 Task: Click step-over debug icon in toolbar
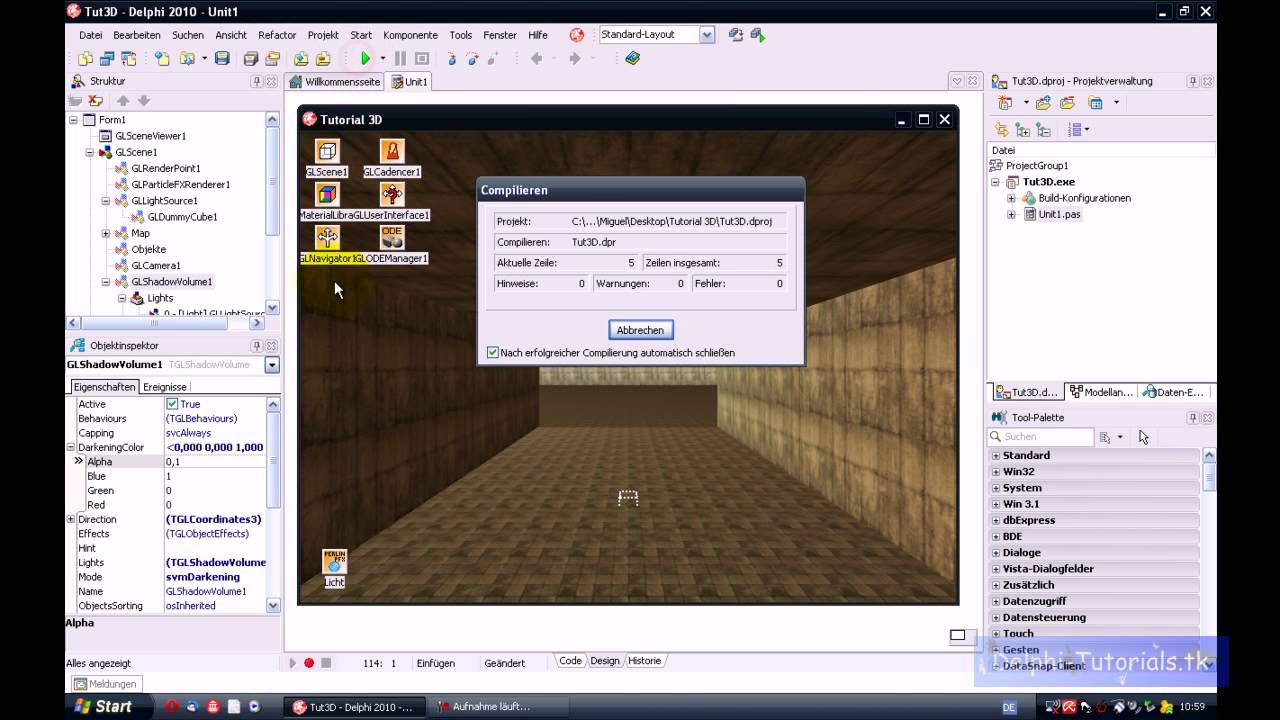pos(473,59)
